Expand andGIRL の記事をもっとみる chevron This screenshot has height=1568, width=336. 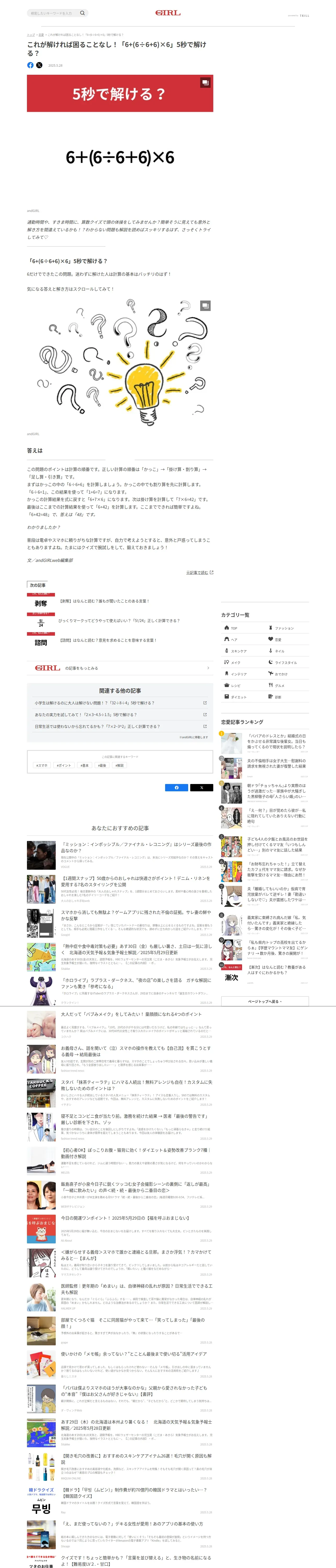pos(208,668)
